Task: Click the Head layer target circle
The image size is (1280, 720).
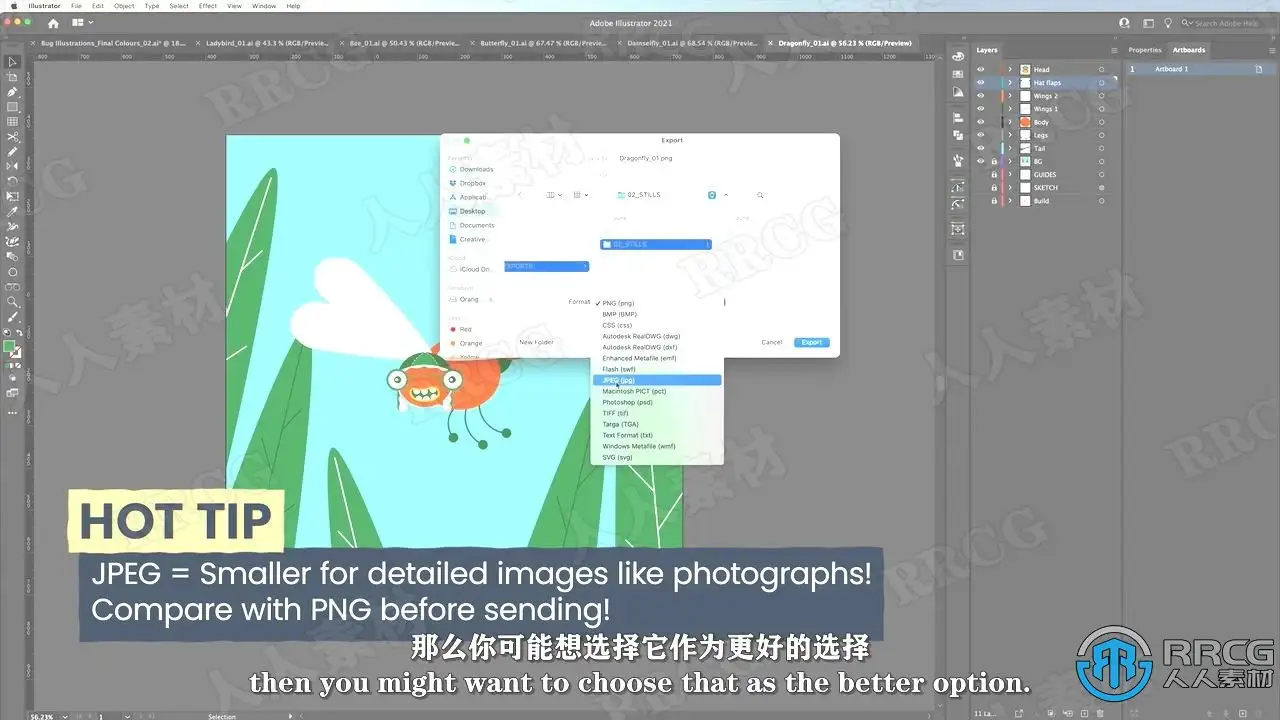Action: click(x=1102, y=70)
